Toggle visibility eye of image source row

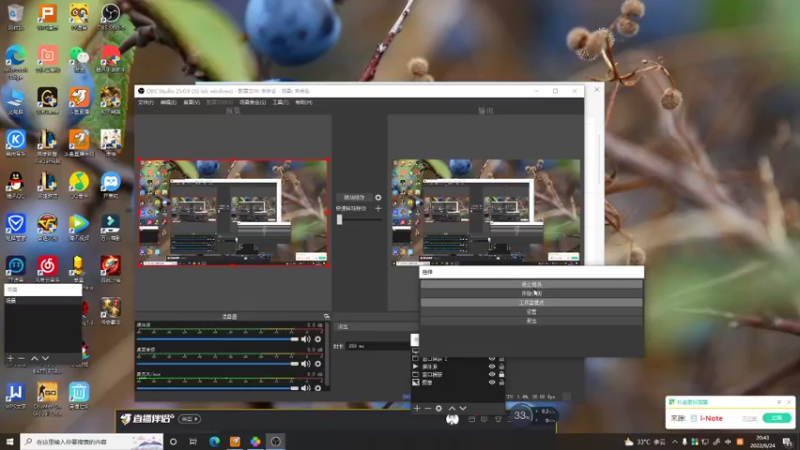(x=492, y=382)
